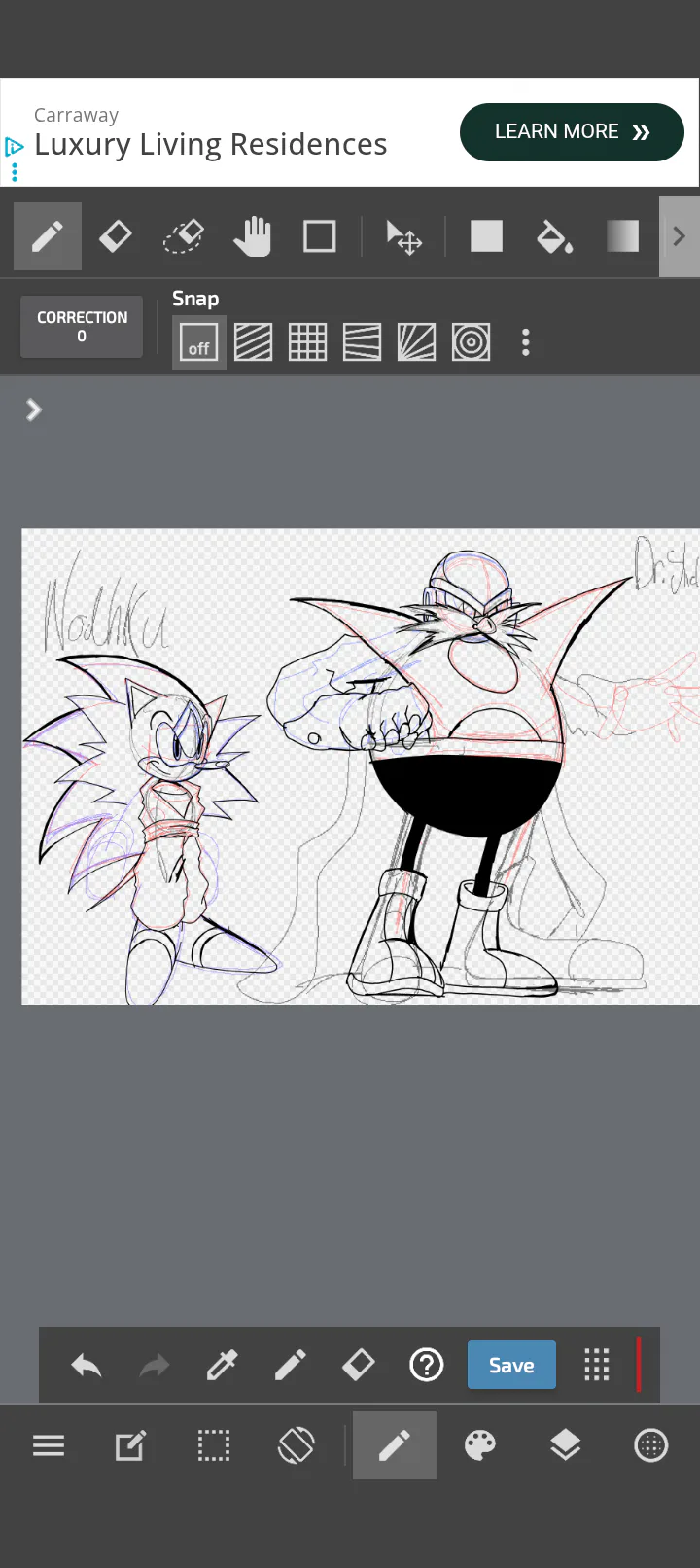
Task: Turn snap off
Action: (199, 342)
